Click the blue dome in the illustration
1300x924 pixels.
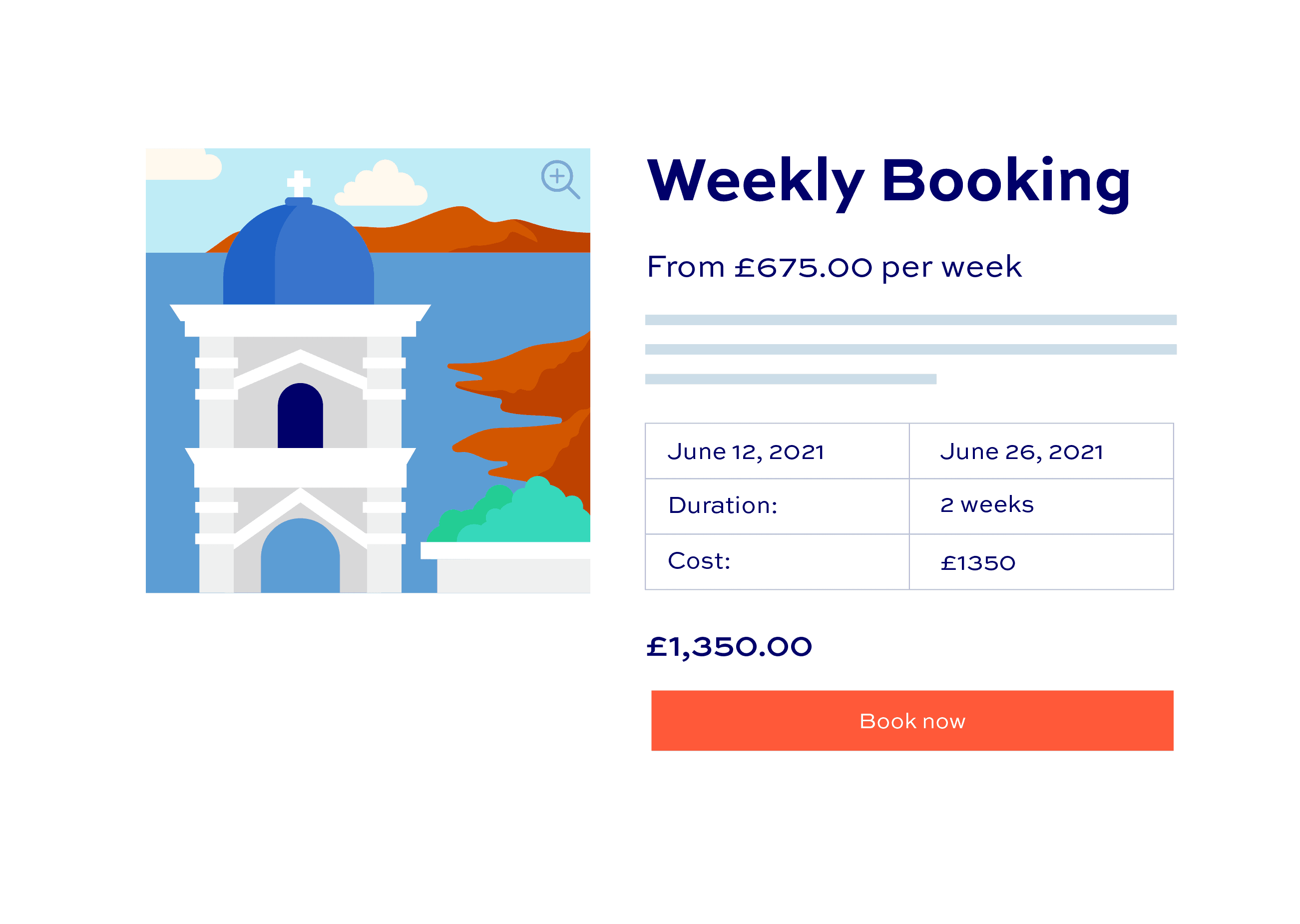click(x=299, y=256)
